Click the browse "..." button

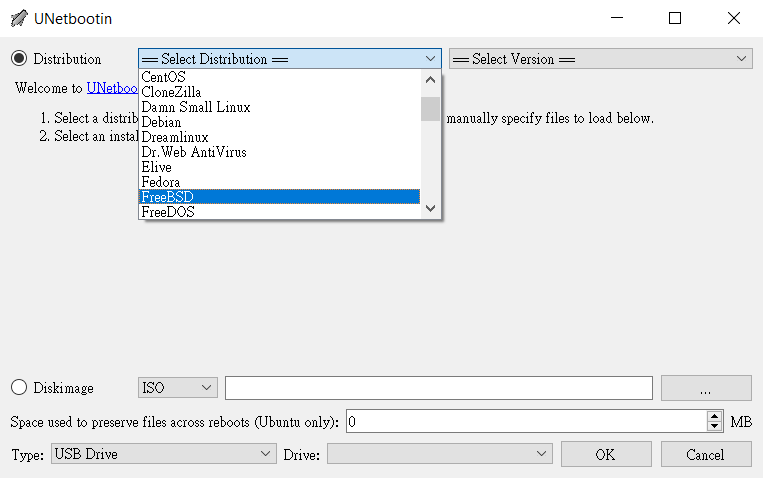pos(706,388)
